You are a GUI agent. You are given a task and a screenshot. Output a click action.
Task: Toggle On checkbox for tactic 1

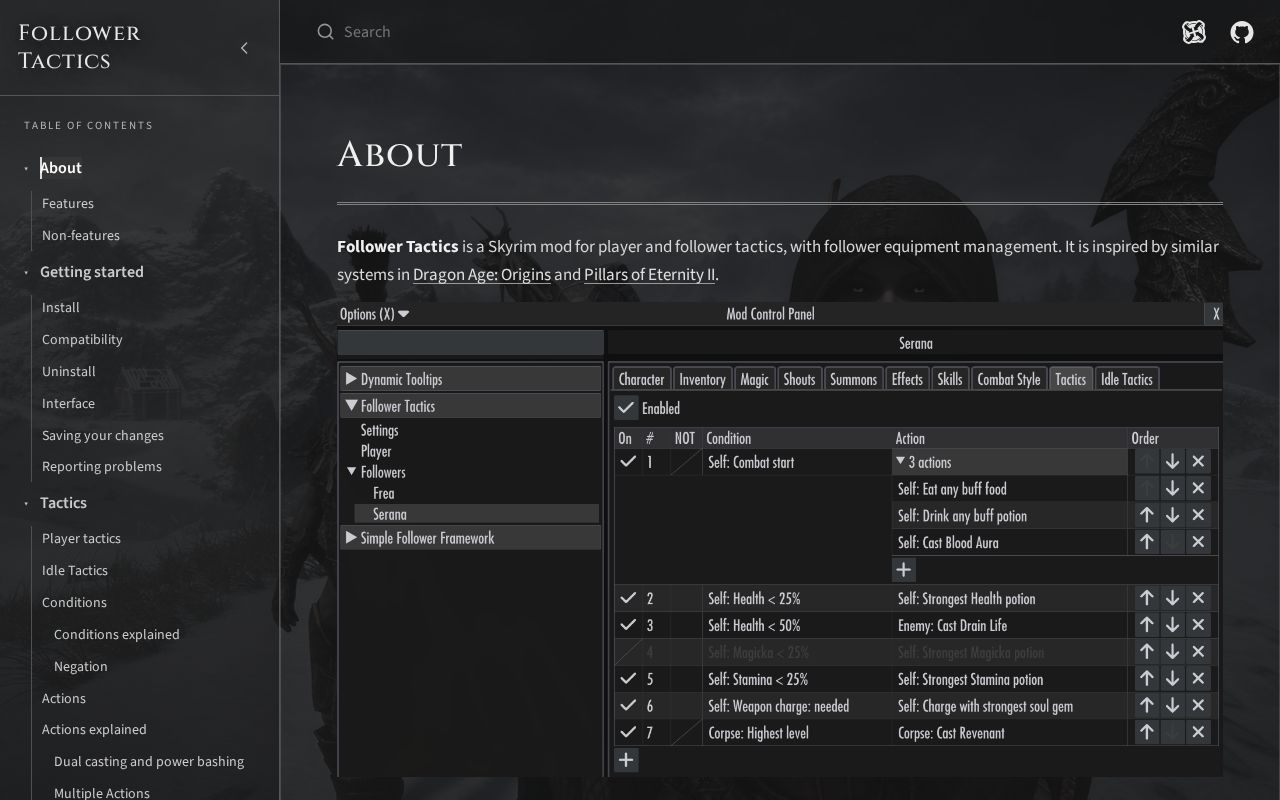628,461
